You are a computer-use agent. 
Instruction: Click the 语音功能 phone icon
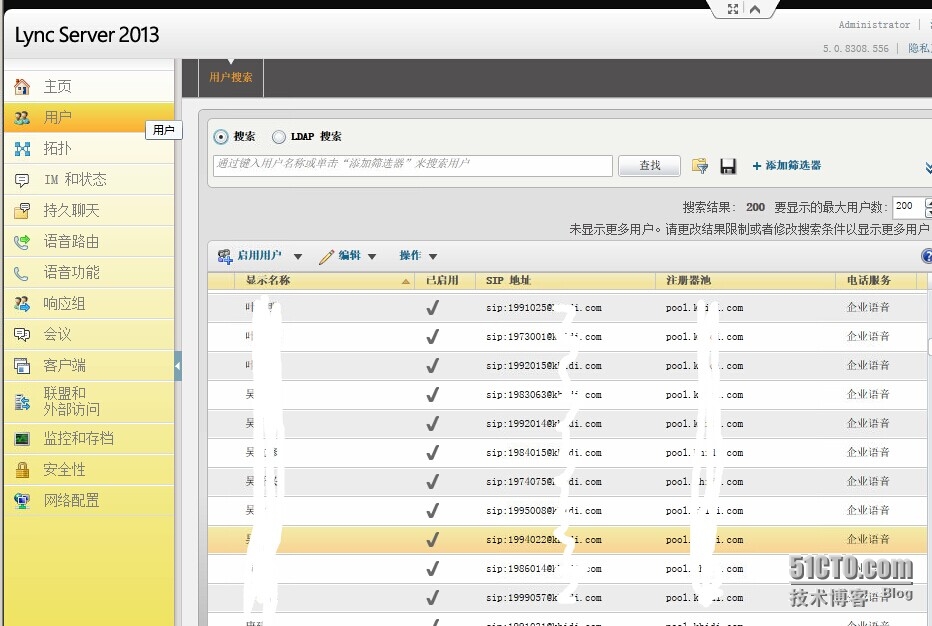coord(21,273)
